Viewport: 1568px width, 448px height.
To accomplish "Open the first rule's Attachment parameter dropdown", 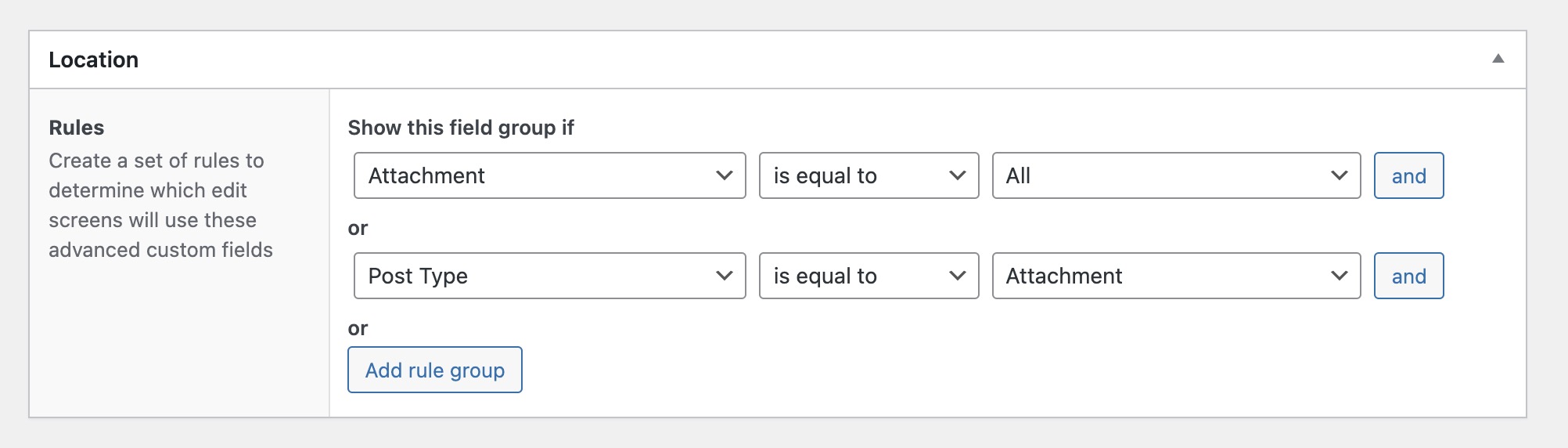I will pos(532,175).
